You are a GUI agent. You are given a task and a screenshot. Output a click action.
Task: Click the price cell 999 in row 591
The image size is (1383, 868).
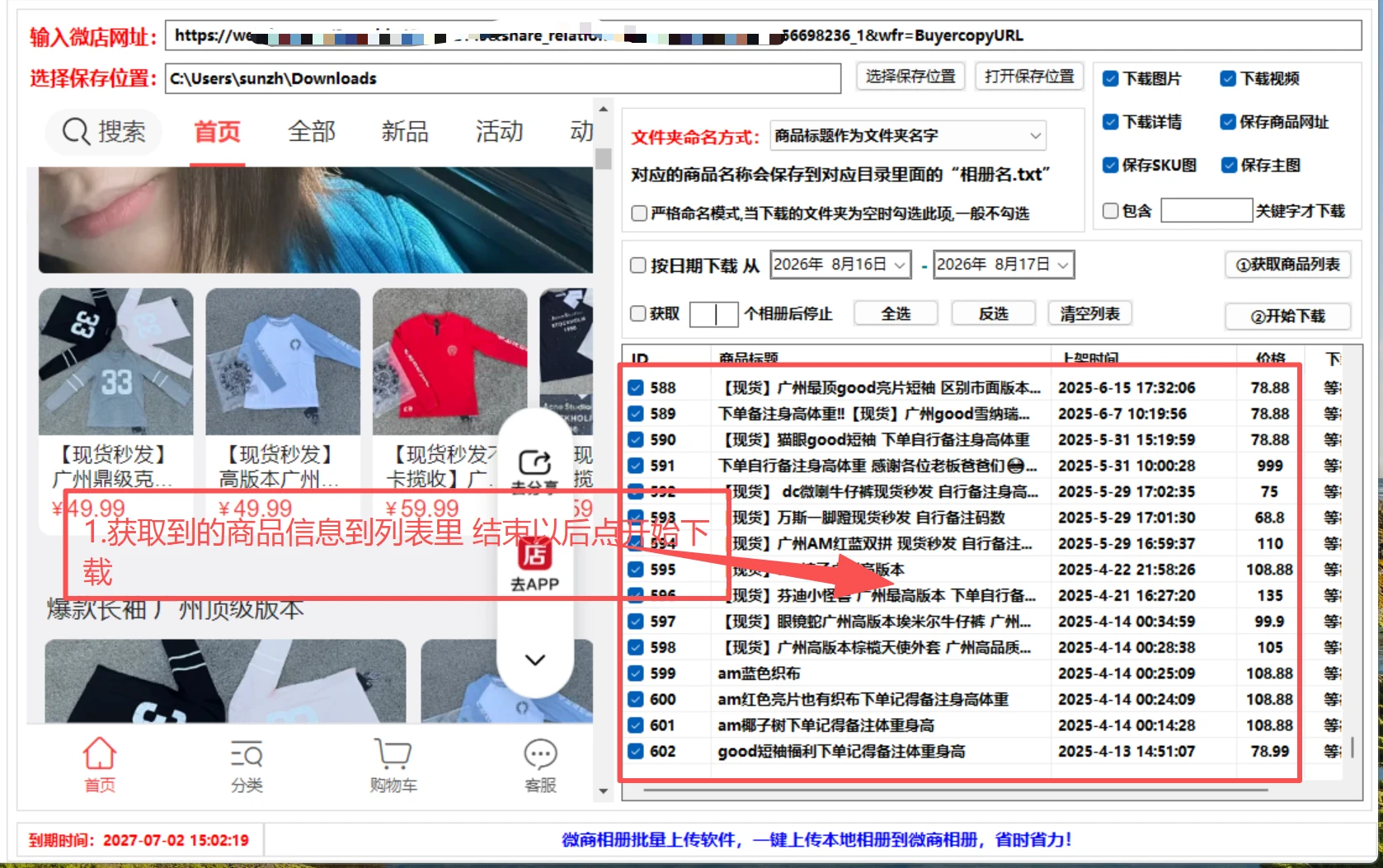[x=1270, y=466]
